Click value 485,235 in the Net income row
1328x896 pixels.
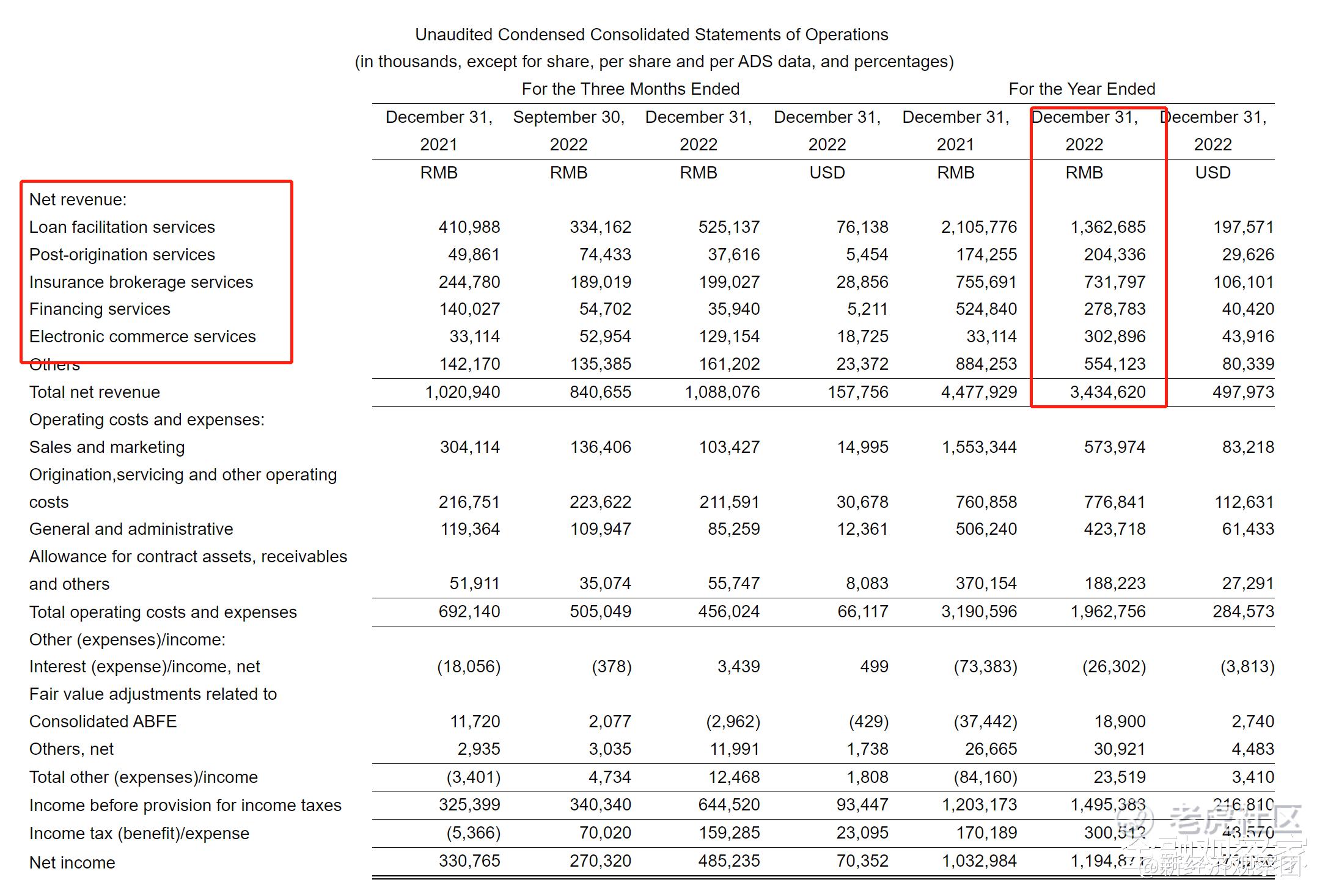pos(728,861)
